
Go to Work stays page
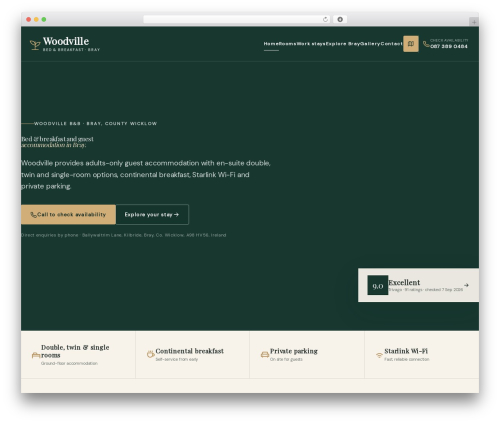(x=311, y=44)
